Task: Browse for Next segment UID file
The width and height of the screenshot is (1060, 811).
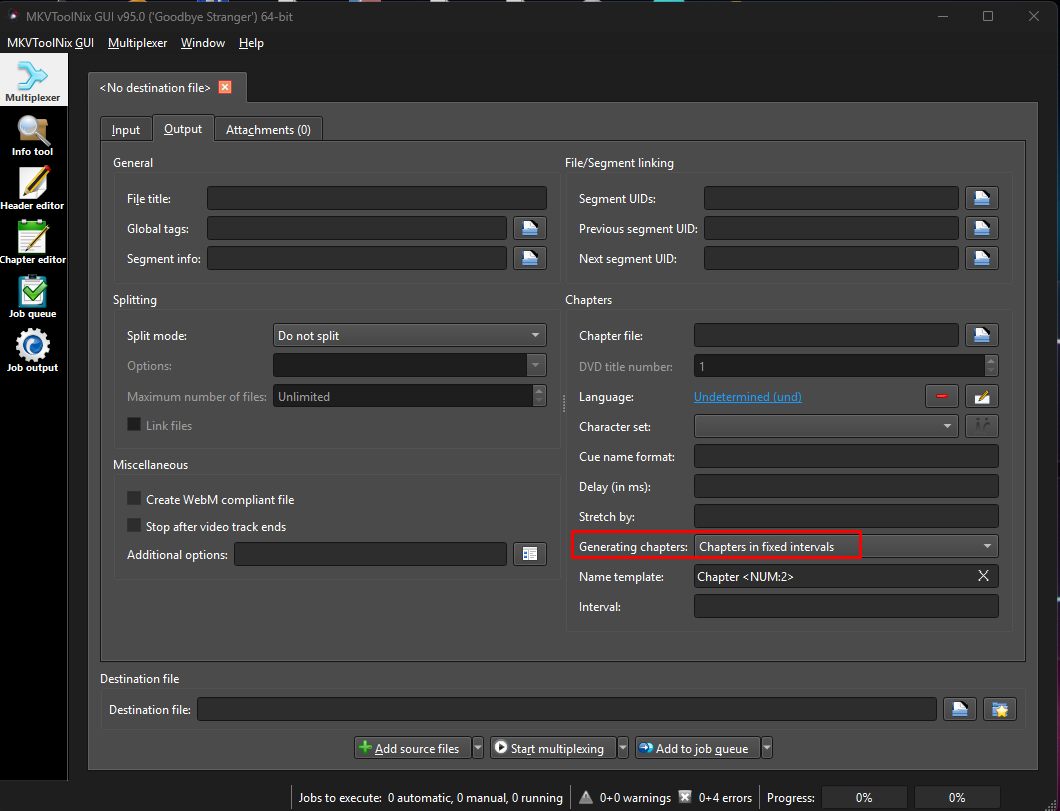Action: tap(982, 258)
